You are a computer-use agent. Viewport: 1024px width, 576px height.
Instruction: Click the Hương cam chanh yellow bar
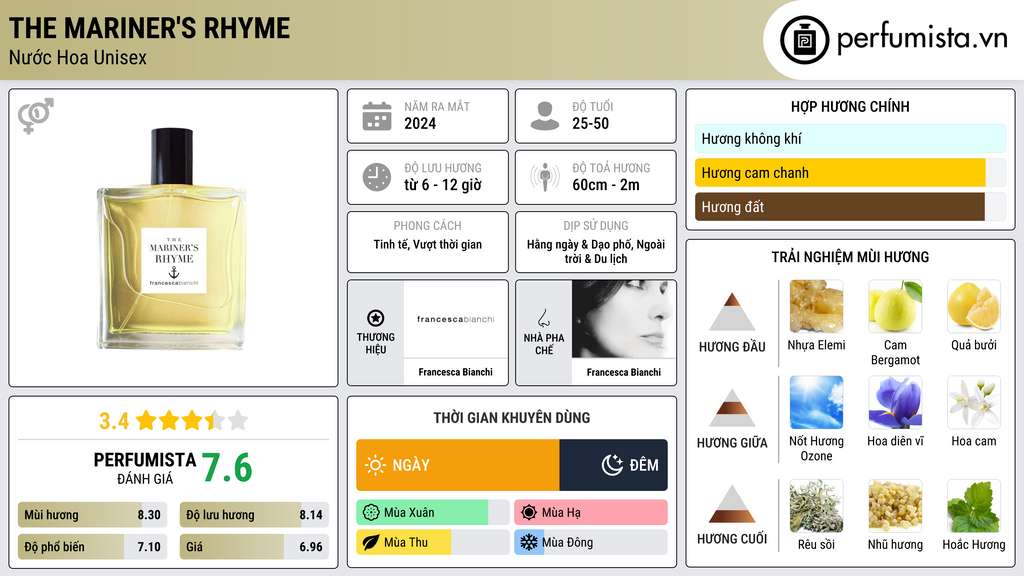(x=840, y=173)
